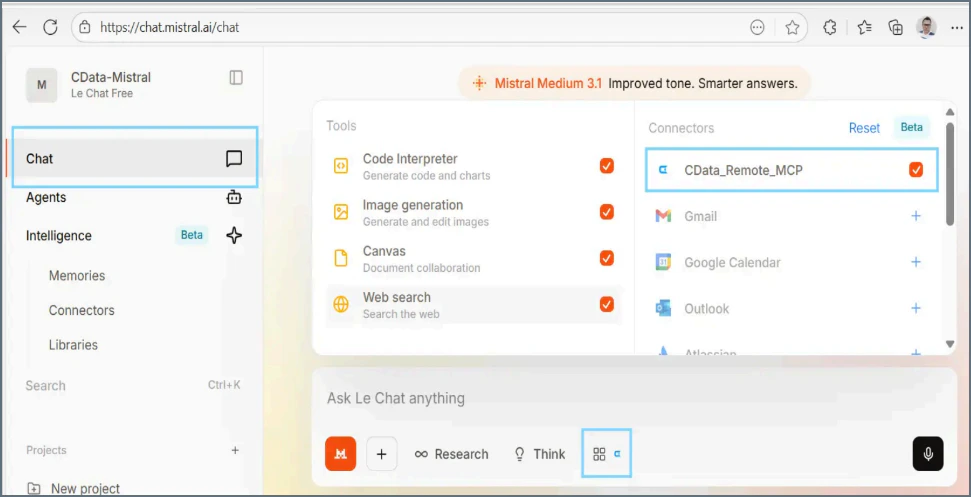Disable the Image generation checkbox
Image resolution: width=971 pixels, height=497 pixels.
tap(606, 212)
